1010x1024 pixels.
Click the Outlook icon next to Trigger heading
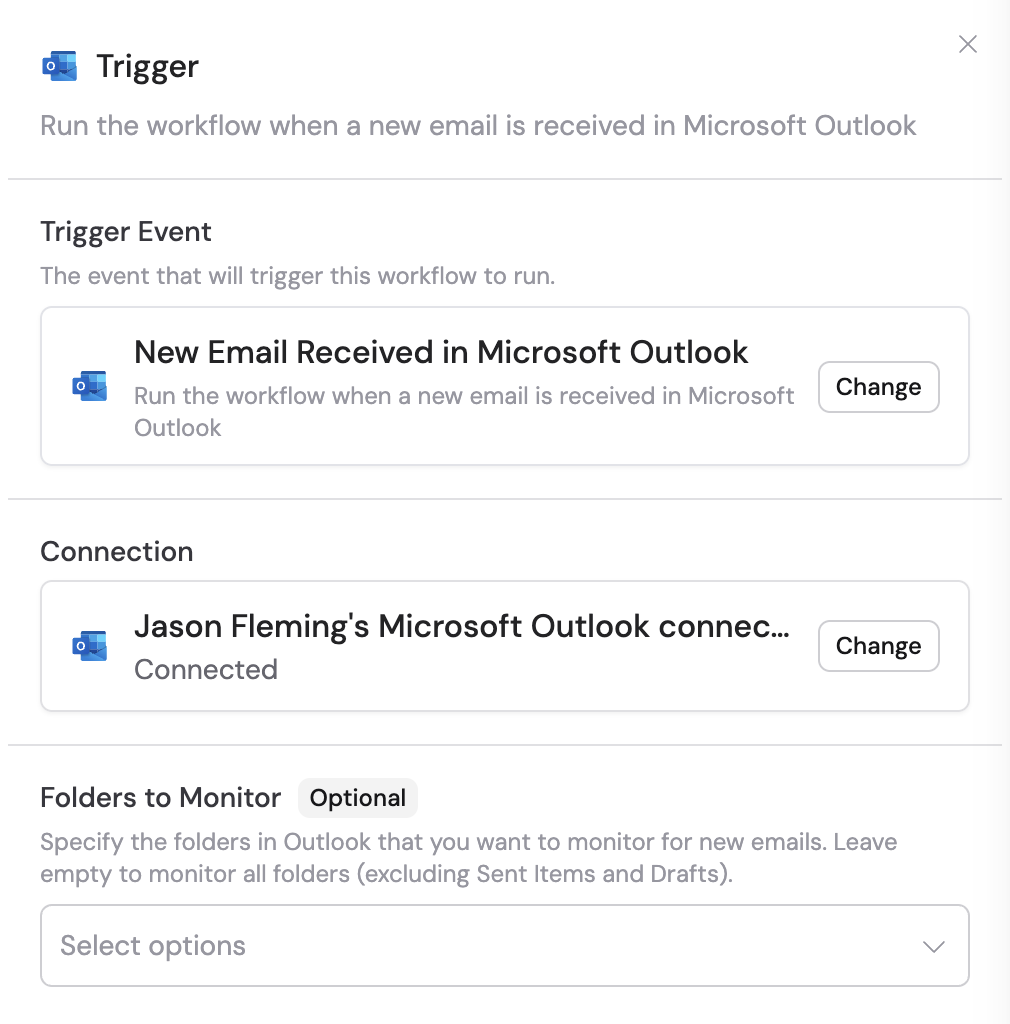60,64
